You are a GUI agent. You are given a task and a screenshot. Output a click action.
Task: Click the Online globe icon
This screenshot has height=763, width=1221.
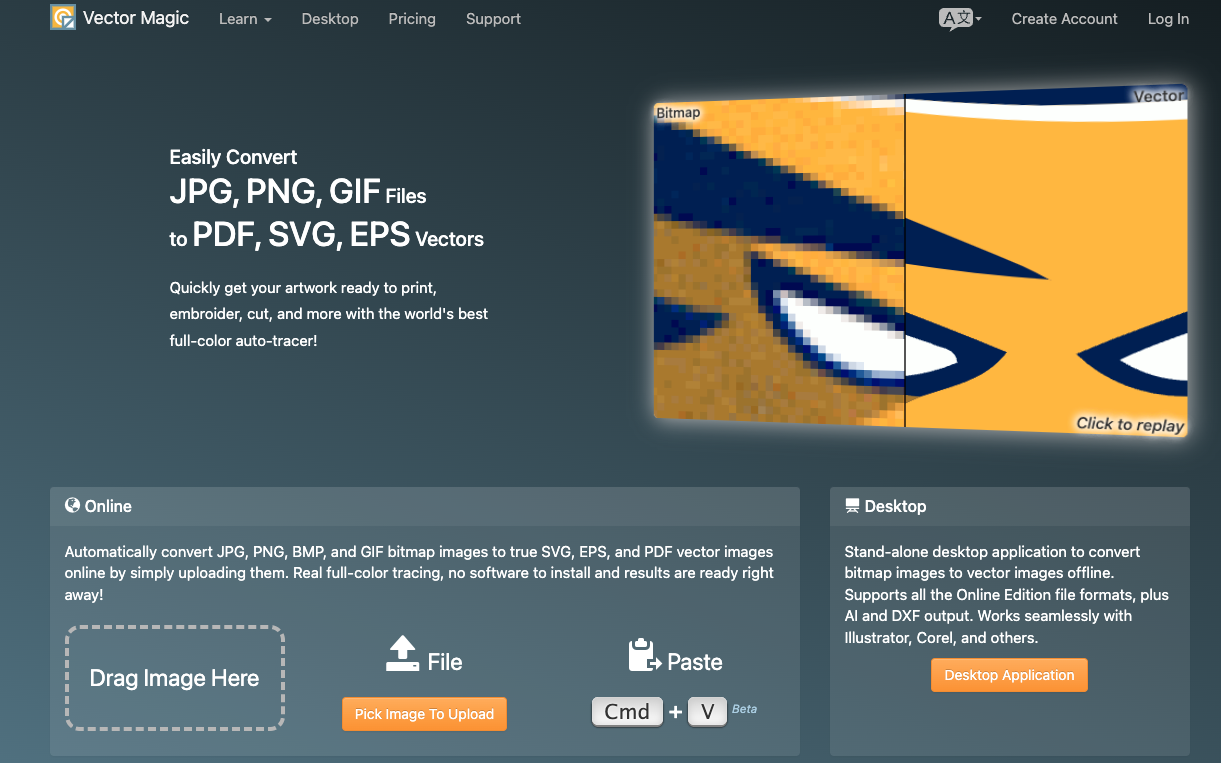72,506
